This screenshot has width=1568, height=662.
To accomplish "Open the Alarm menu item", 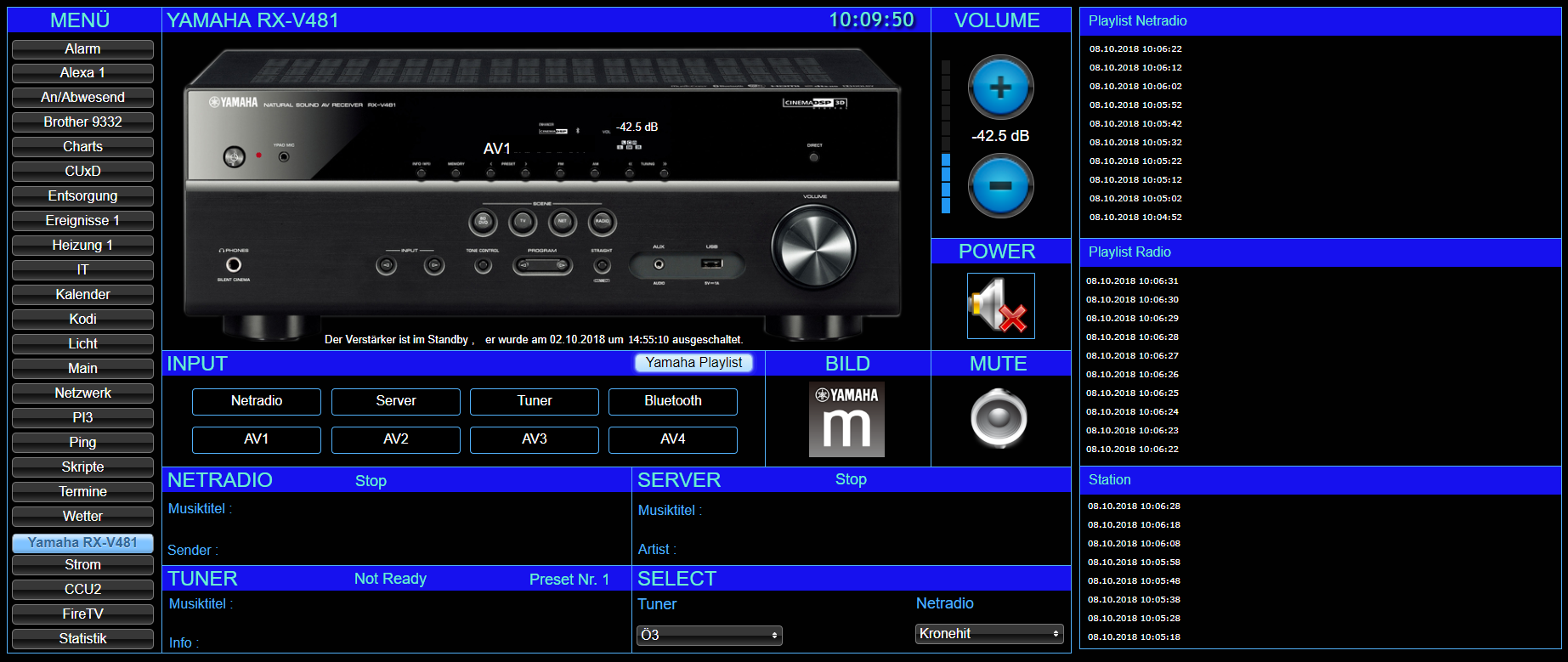I will [82, 49].
